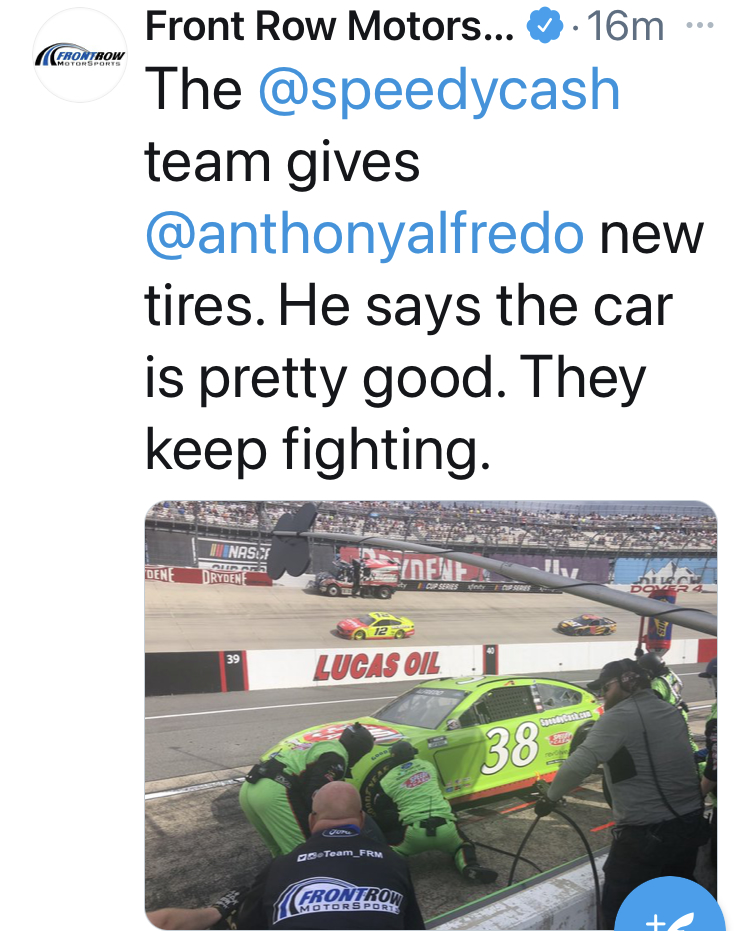Visit the @speedycash mention
750x931 pixels.
pos(439,90)
